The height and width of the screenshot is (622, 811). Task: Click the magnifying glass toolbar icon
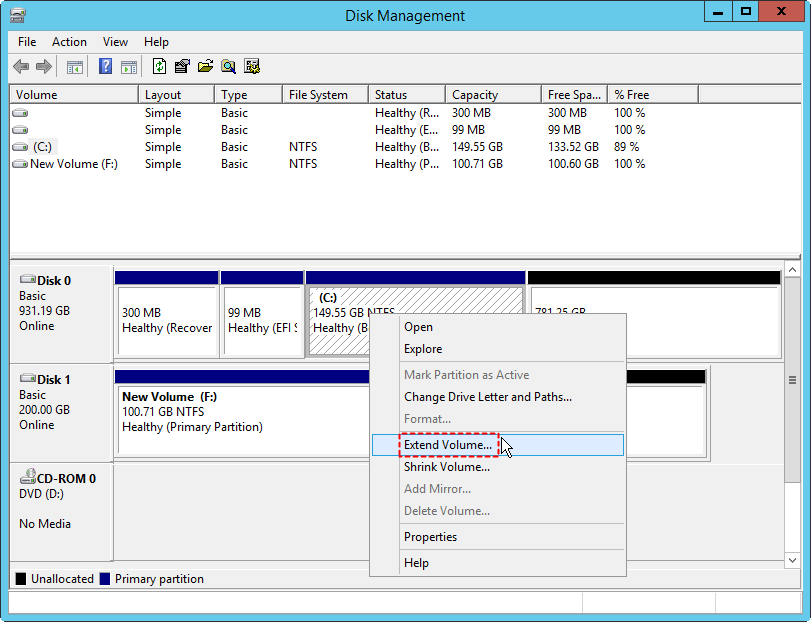[229, 67]
